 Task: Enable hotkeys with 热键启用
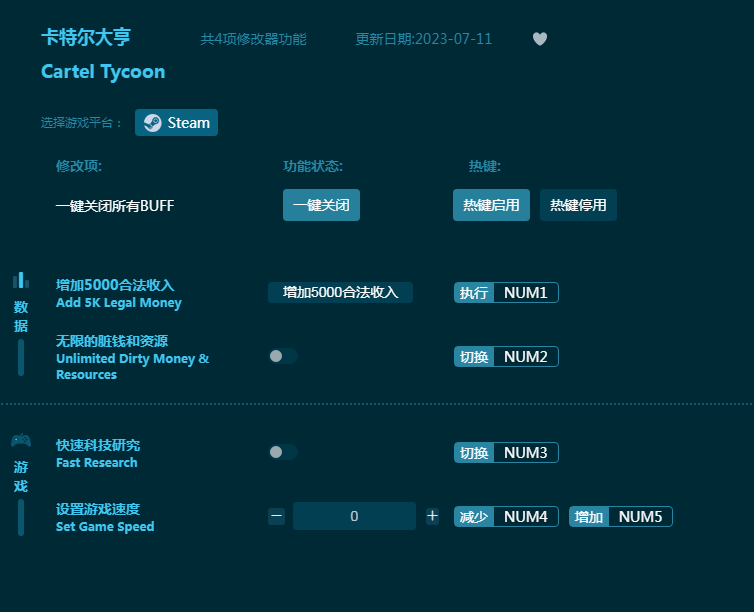491,205
